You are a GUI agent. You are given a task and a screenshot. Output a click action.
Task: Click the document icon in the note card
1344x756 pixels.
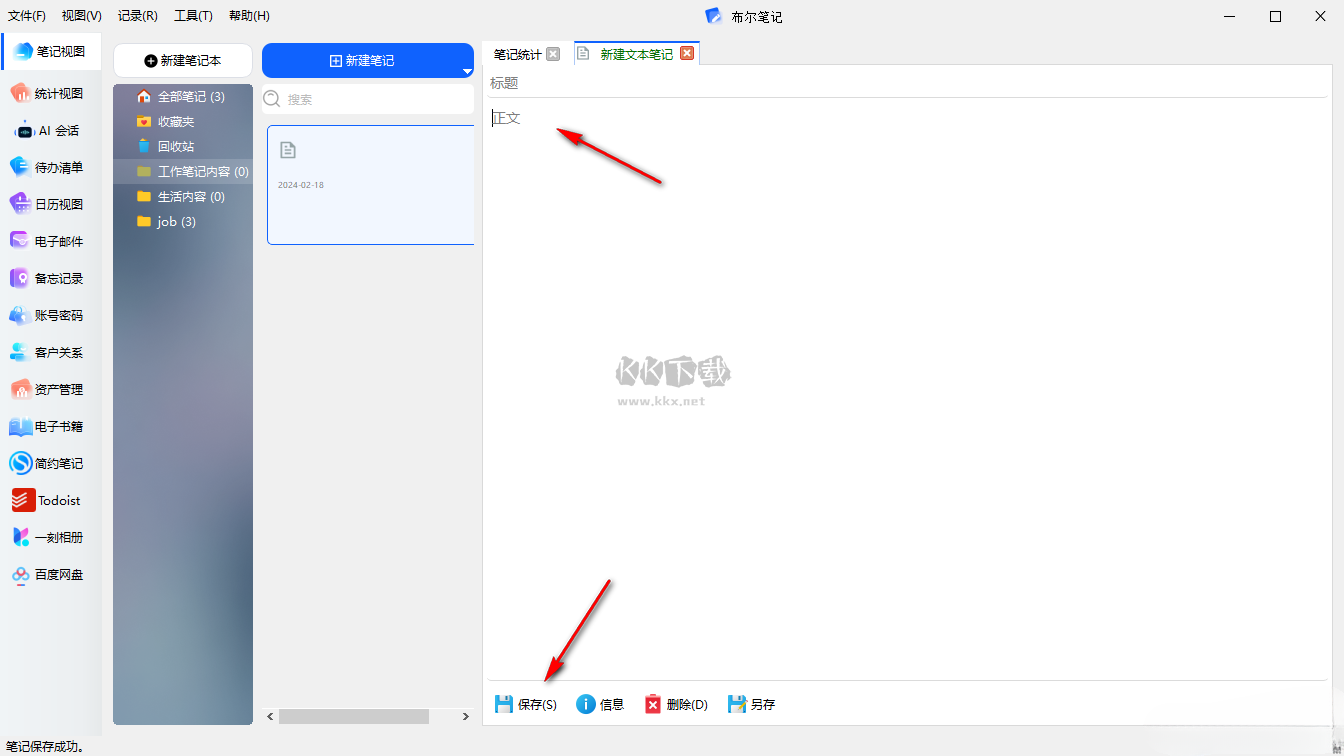tap(288, 150)
